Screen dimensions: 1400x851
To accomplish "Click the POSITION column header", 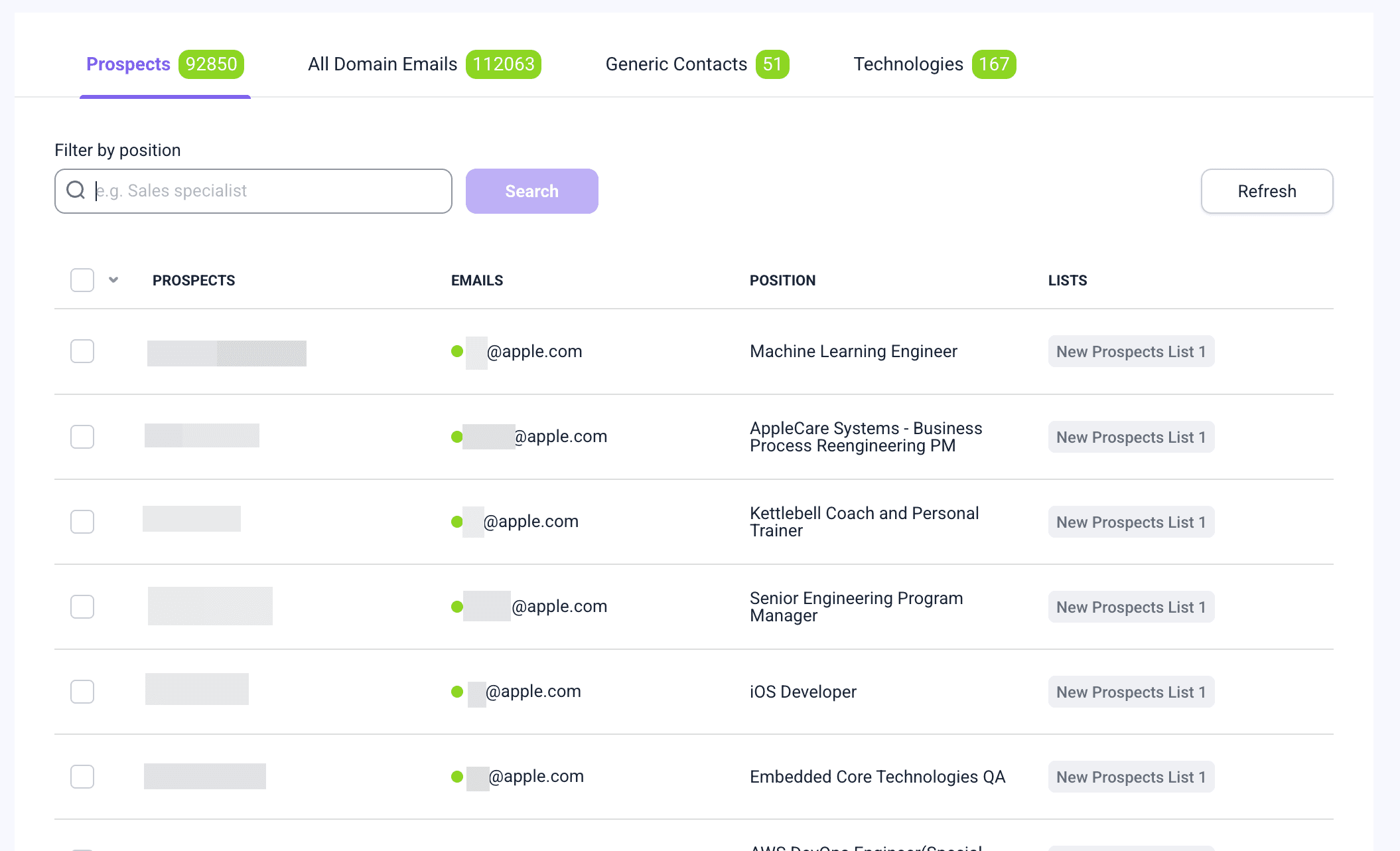I will click(783, 281).
